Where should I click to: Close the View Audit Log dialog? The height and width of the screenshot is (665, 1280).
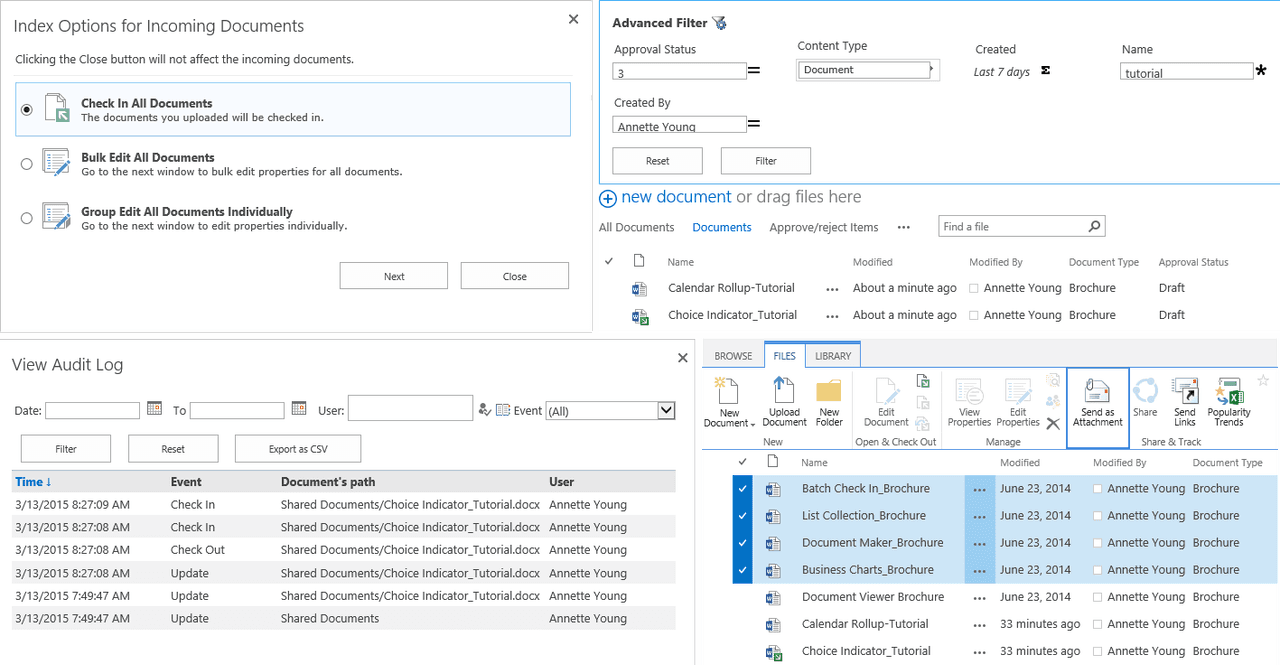click(x=683, y=357)
